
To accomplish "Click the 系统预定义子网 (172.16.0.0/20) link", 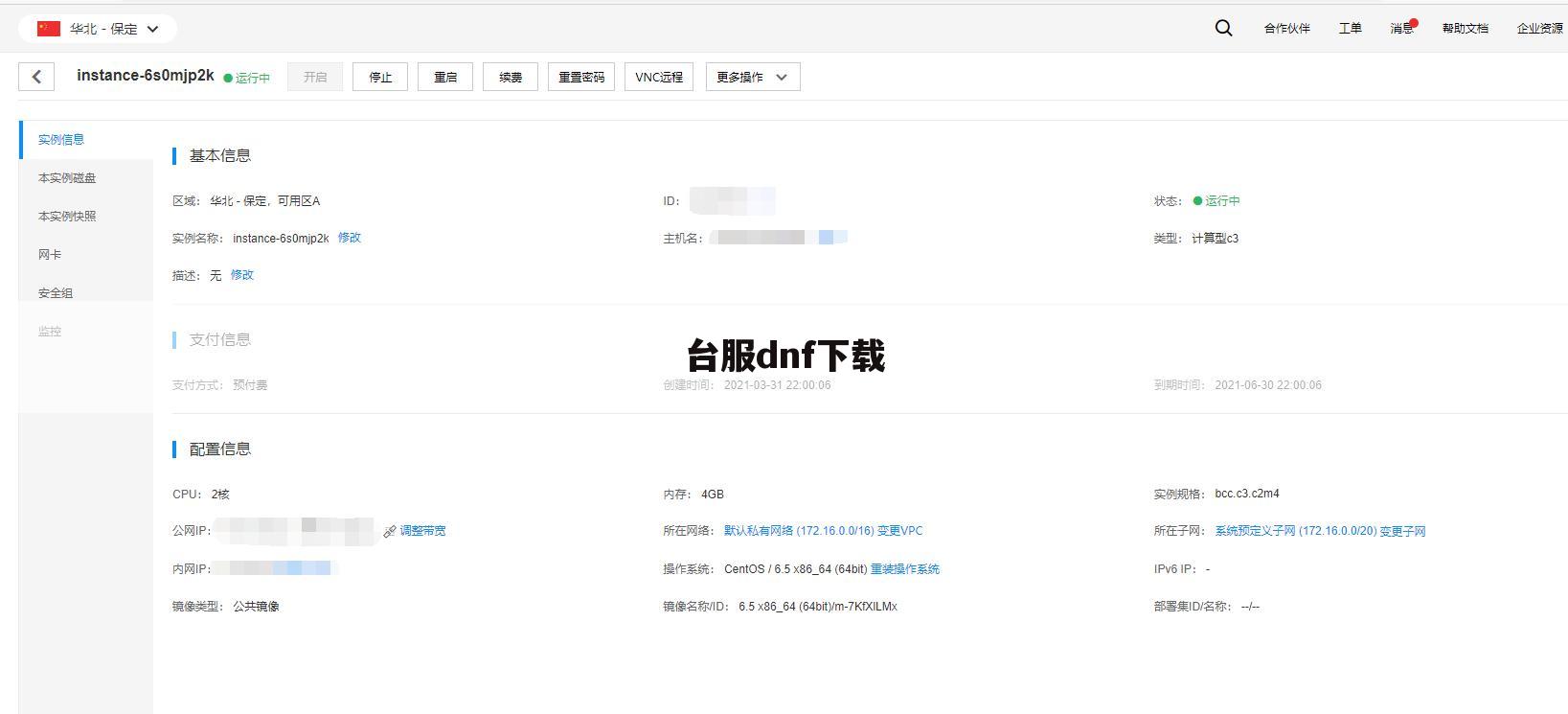I will click(1295, 531).
